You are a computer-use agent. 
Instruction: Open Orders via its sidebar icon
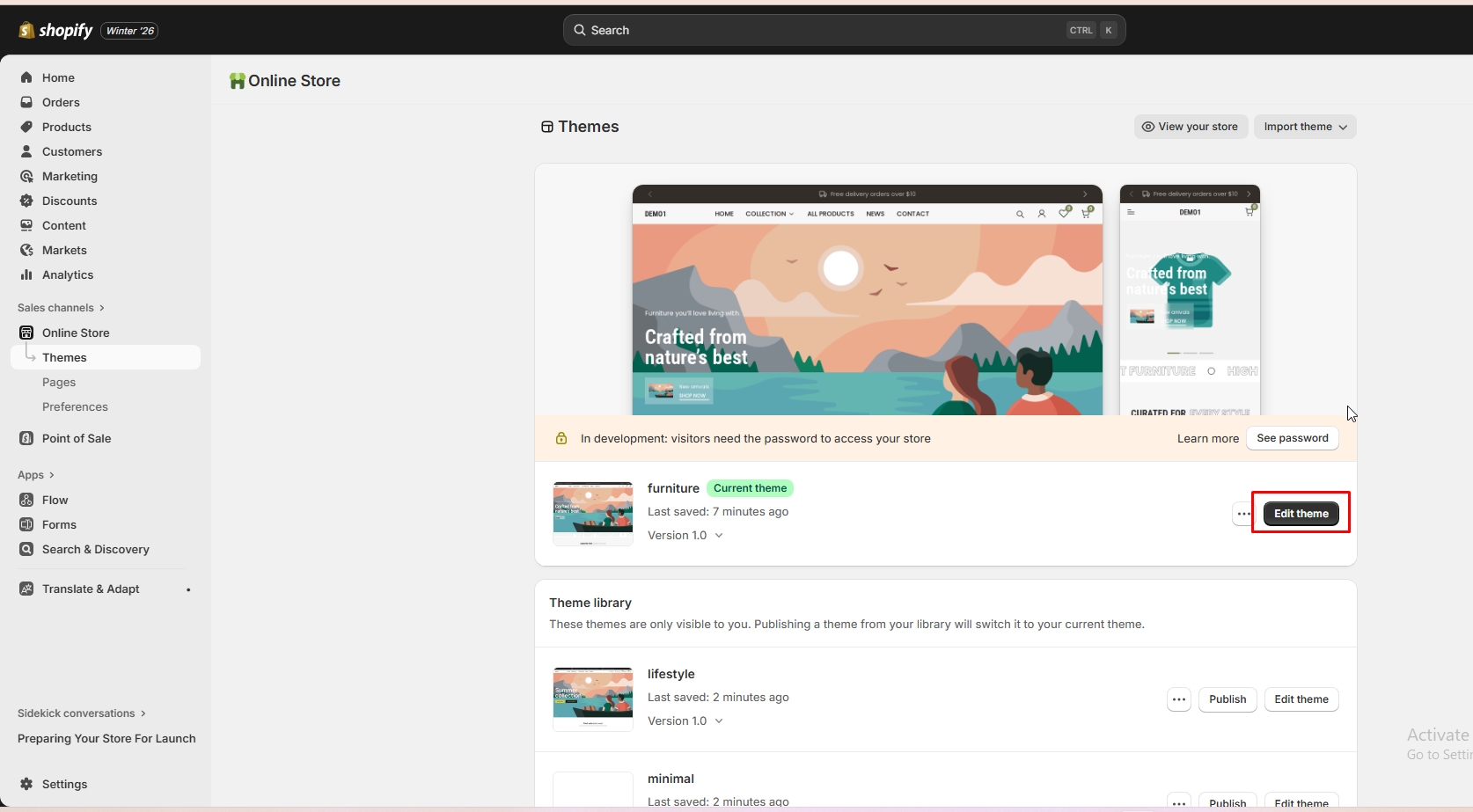coord(26,102)
